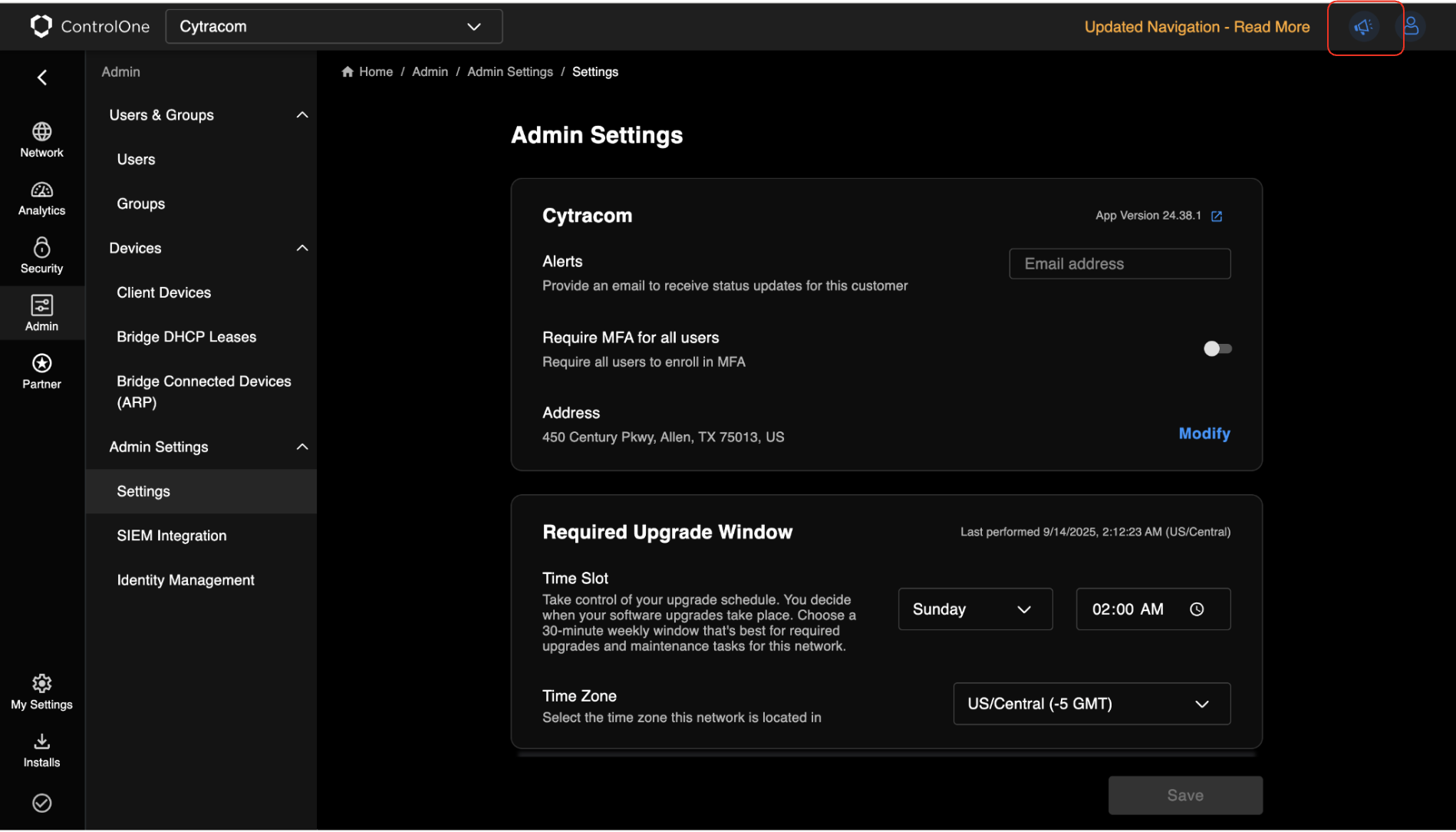Open My Settings gear icon
This screenshot has height=832, width=1456.
(x=41, y=683)
